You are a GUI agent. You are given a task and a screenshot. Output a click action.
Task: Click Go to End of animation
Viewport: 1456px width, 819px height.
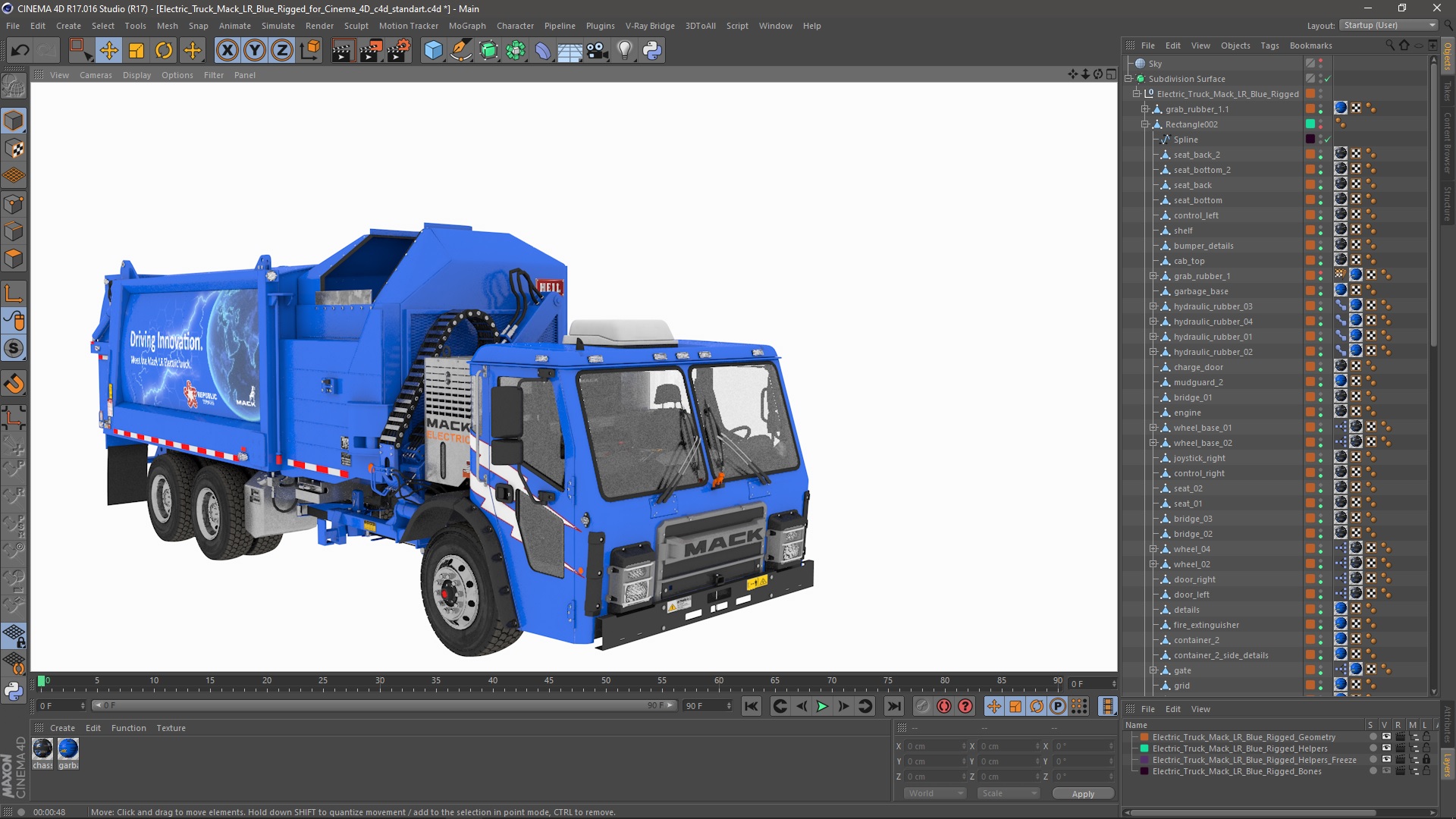click(894, 706)
